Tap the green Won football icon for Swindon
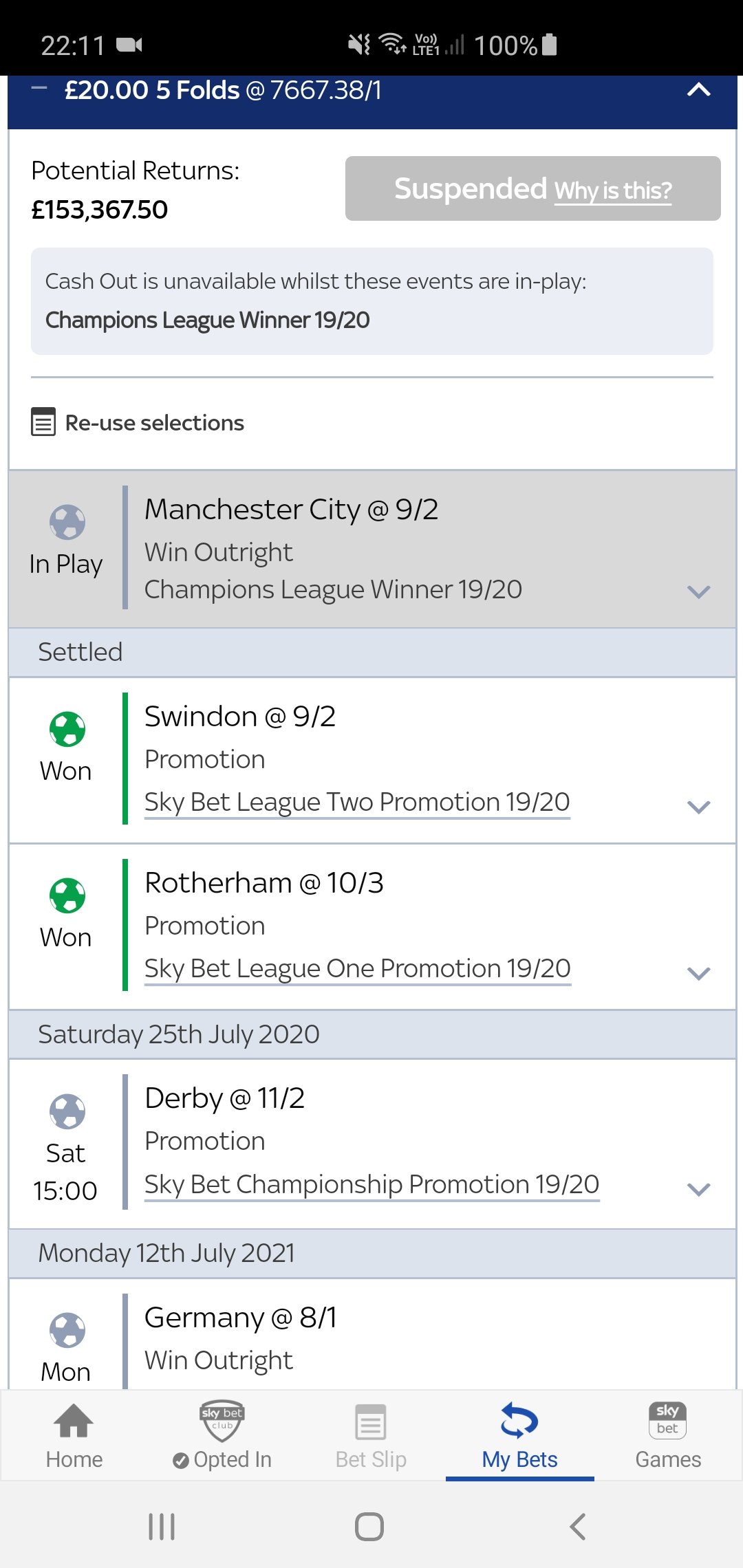The width and height of the screenshot is (743, 1568). [67, 729]
